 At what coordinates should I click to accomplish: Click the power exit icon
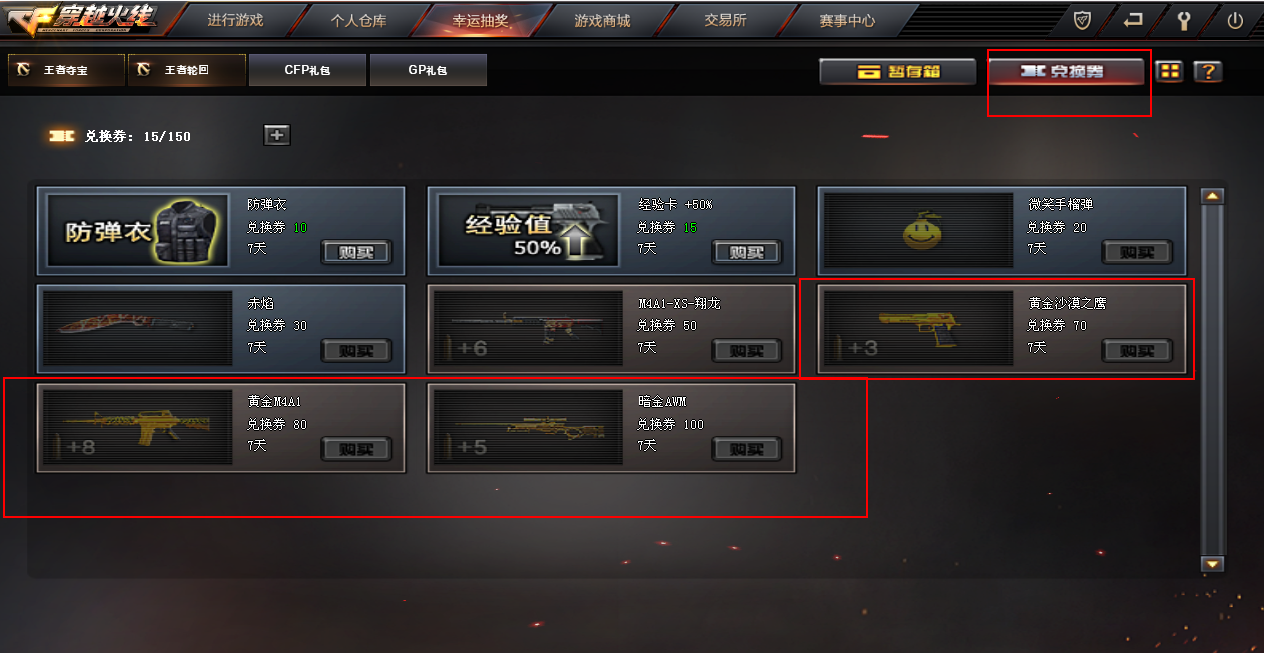[x=1235, y=20]
